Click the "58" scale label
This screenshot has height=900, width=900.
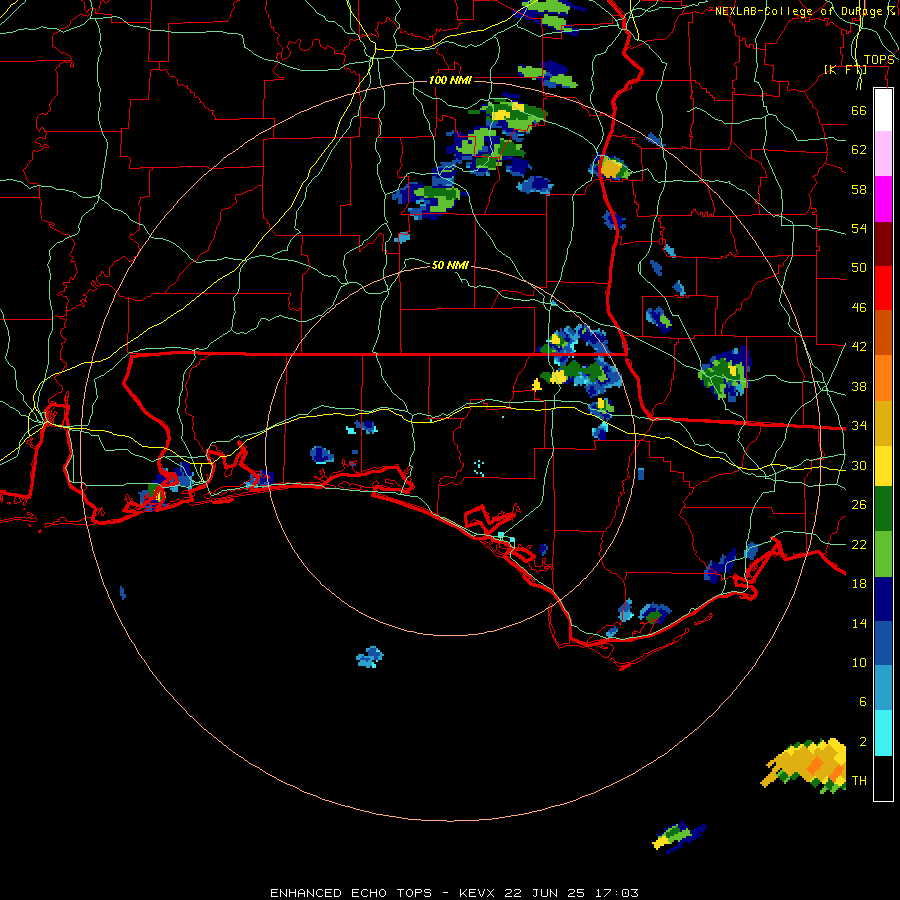pos(859,189)
